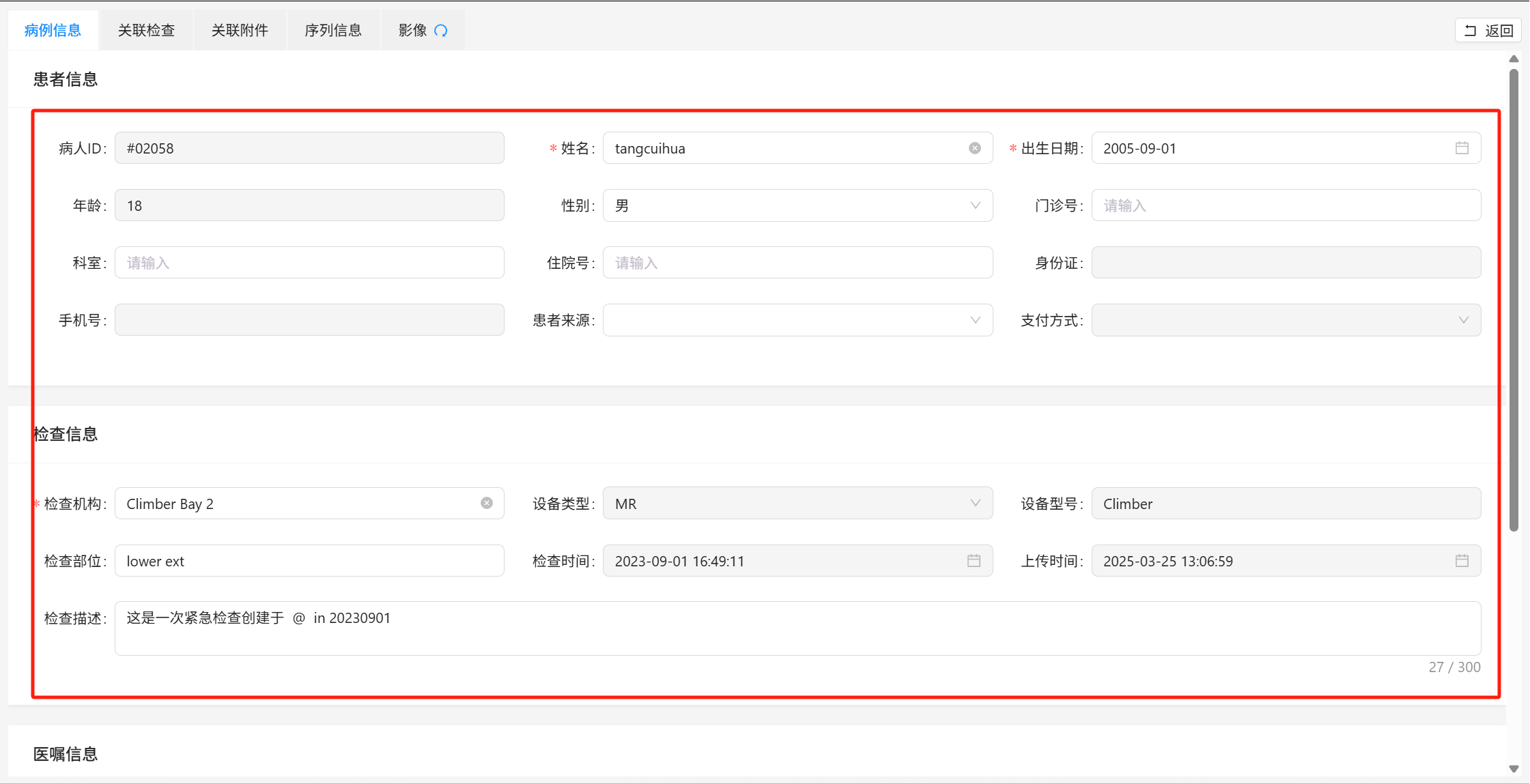Screen dimensions: 1530x784
Task: Click the scrollbar down arrow
Action: click(x=1514, y=768)
